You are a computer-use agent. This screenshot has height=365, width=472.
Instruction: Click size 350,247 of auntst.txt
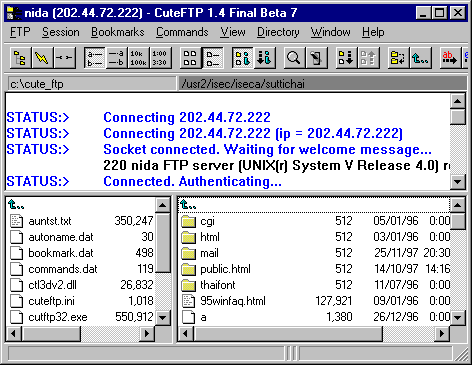click(x=134, y=221)
